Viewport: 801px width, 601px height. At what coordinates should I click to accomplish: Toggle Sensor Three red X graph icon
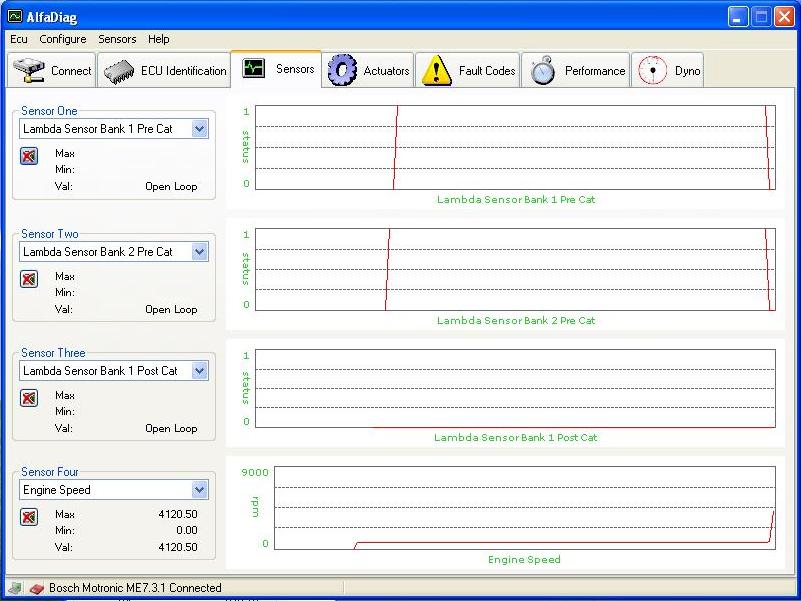coord(29,398)
